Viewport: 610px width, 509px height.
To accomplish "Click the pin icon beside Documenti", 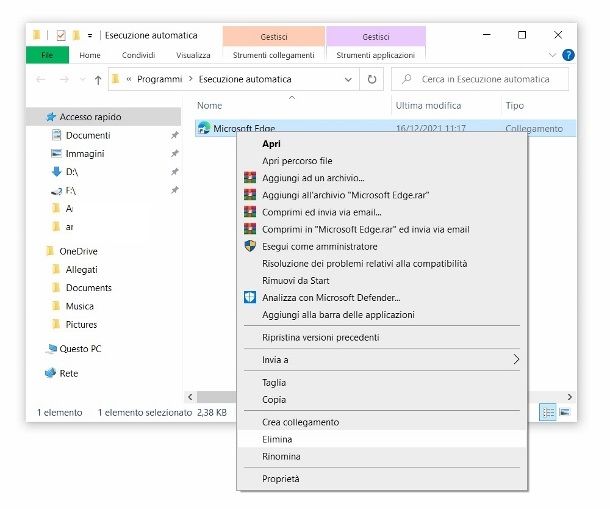I will [175, 135].
